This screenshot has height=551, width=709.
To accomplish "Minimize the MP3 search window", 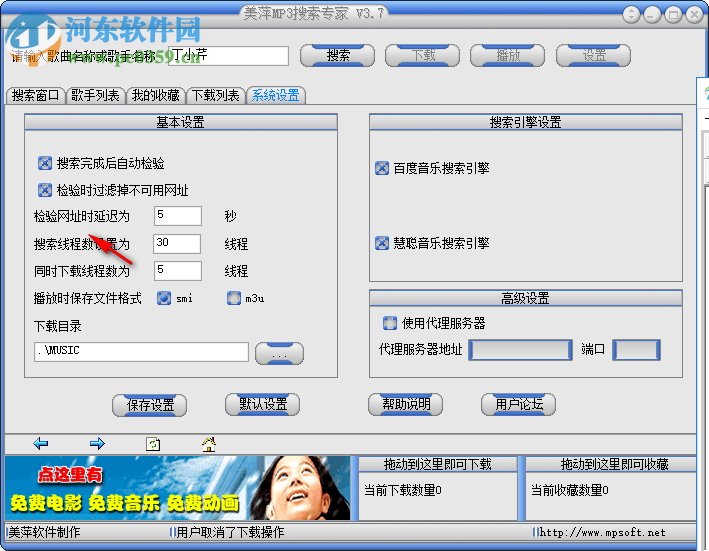I will coord(652,15).
